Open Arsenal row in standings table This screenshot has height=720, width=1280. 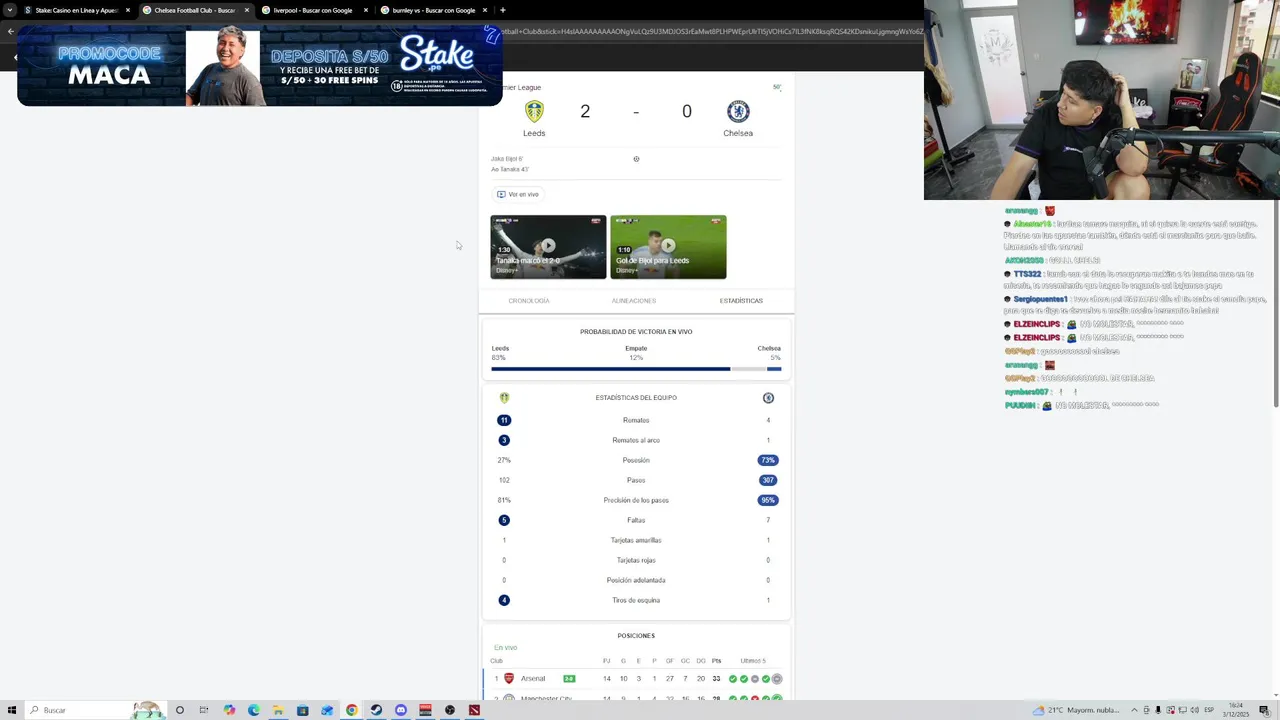click(x=636, y=679)
